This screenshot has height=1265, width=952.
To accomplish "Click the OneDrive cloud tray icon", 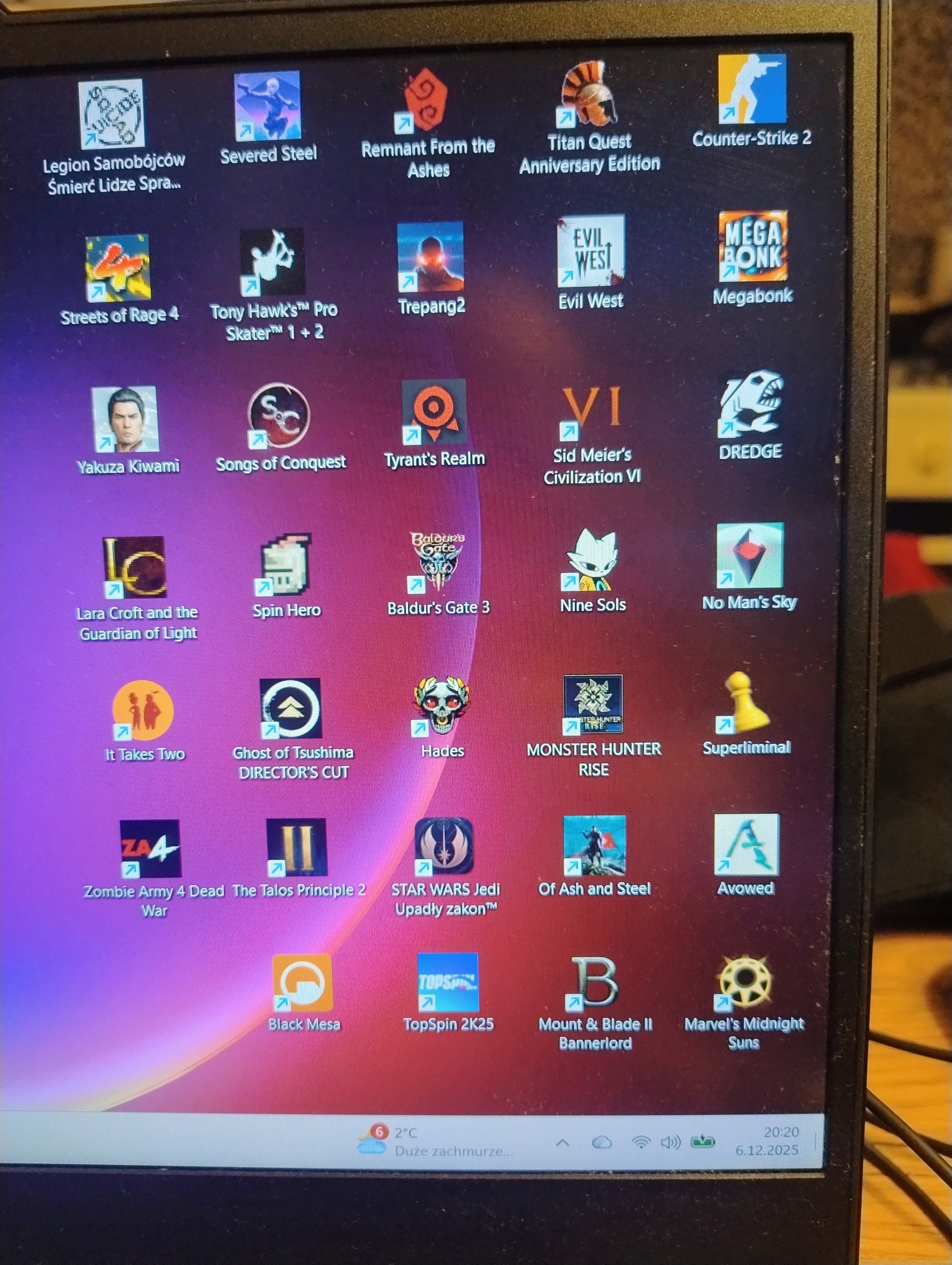I will tap(602, 1143).
